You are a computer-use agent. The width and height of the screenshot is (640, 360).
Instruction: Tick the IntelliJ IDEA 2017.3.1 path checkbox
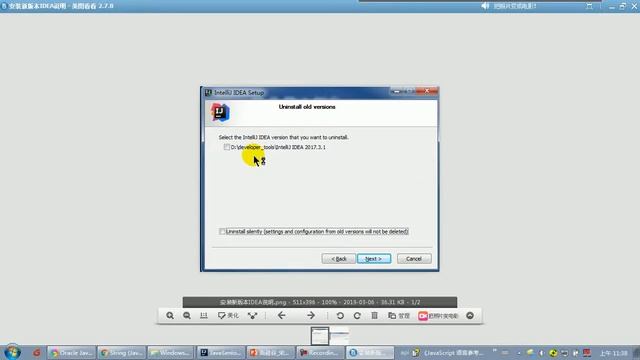pyautogui.click(x=227, y=147)
